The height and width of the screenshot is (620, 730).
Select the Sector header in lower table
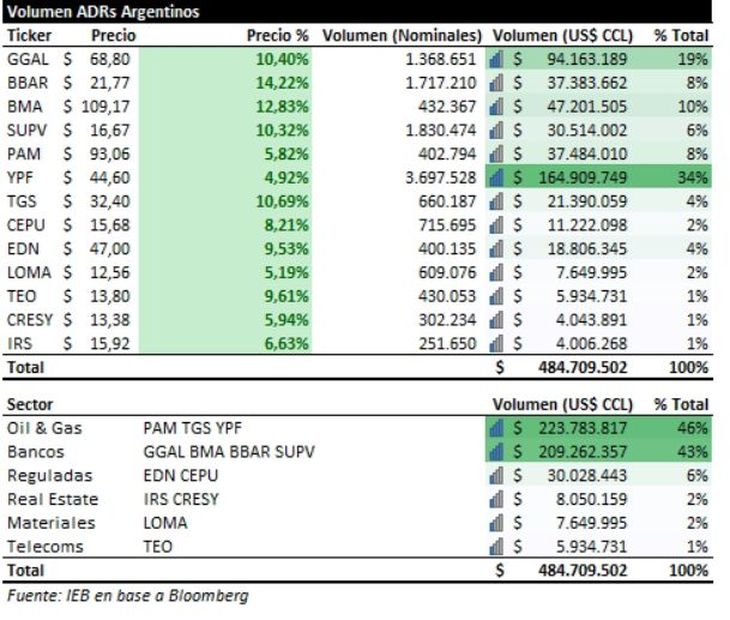30,405
